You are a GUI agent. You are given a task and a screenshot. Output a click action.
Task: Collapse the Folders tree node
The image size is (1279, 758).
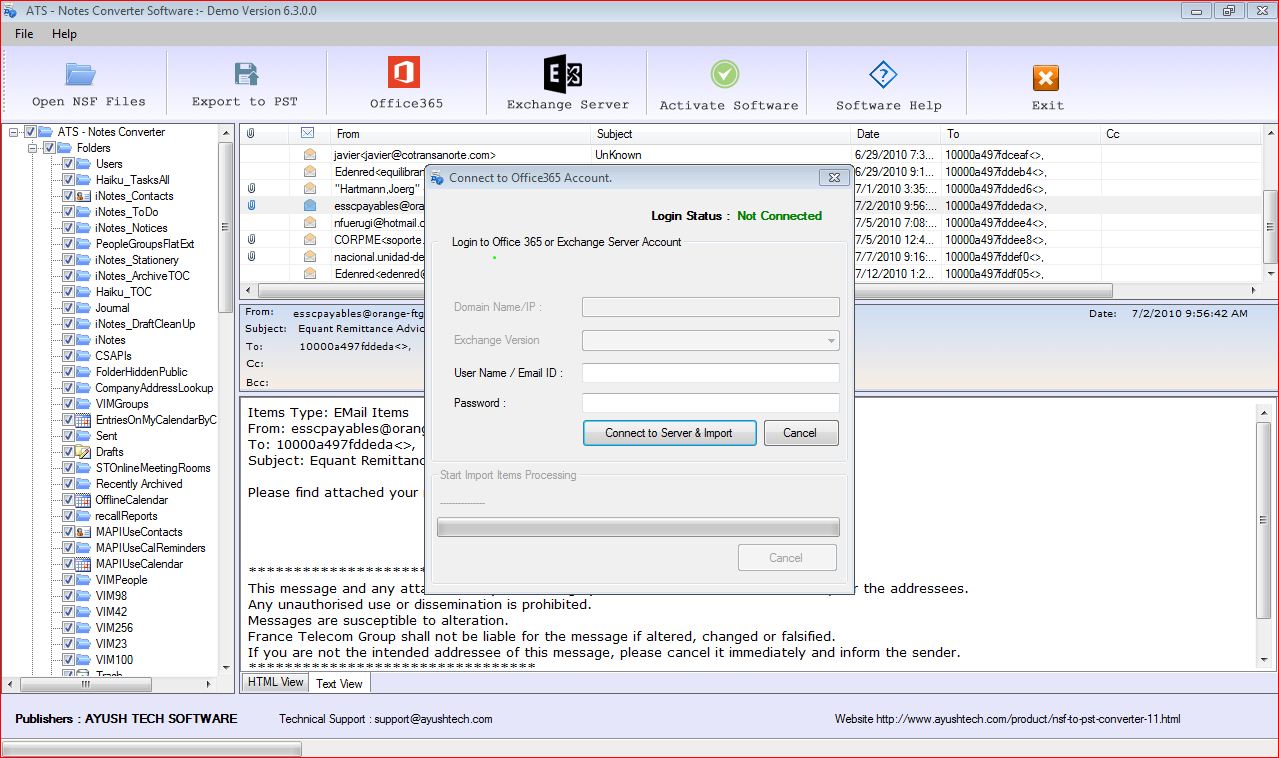(x=33, y=148)
